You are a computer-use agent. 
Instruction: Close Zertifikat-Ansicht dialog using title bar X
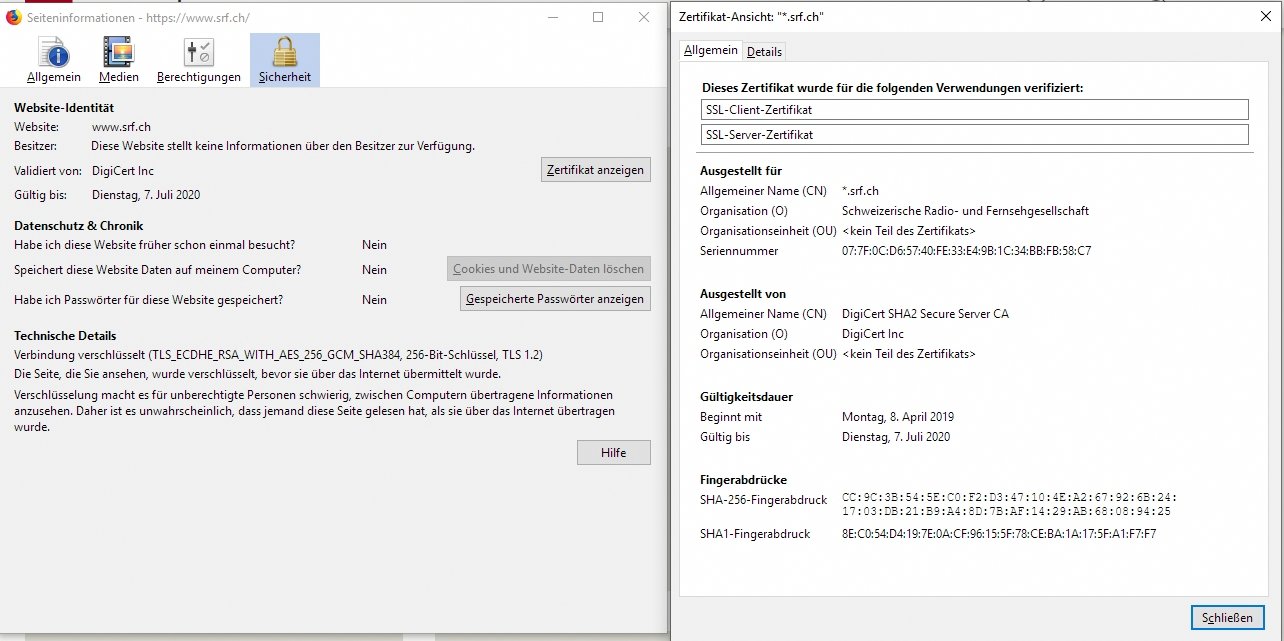coord(1260,17)
